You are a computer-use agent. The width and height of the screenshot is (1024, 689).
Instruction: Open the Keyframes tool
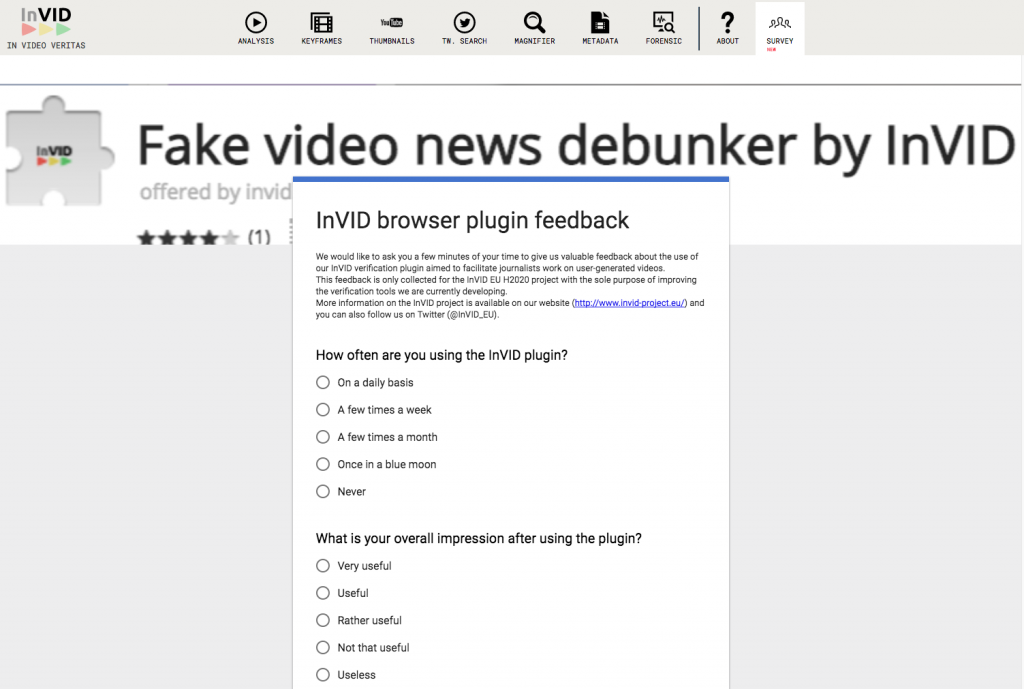[x=321, y=27]
